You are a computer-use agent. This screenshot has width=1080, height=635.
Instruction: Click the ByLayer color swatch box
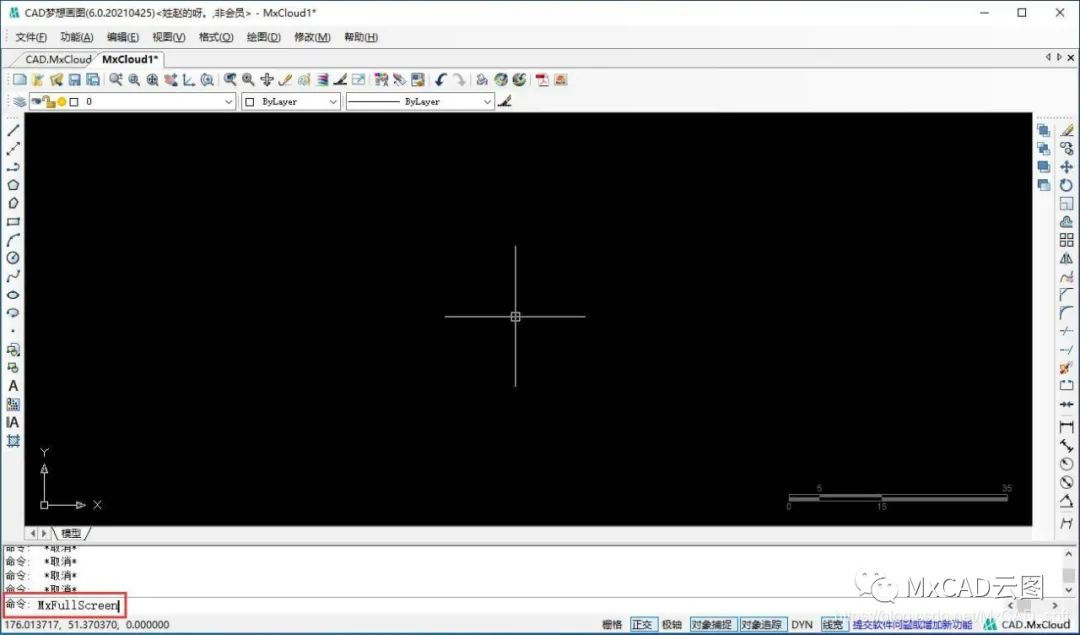click(249, 102)
